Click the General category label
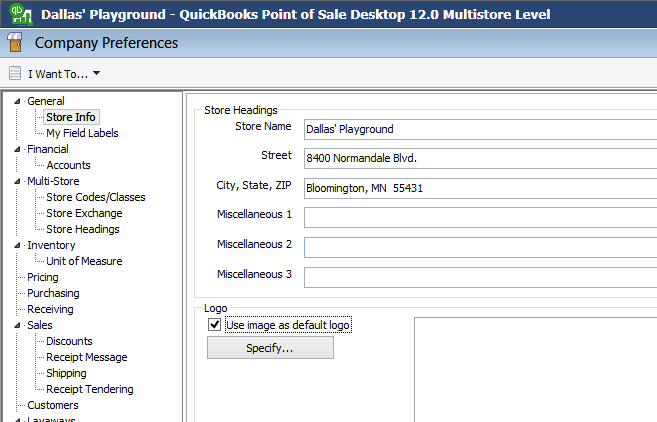 pos(46,101)
